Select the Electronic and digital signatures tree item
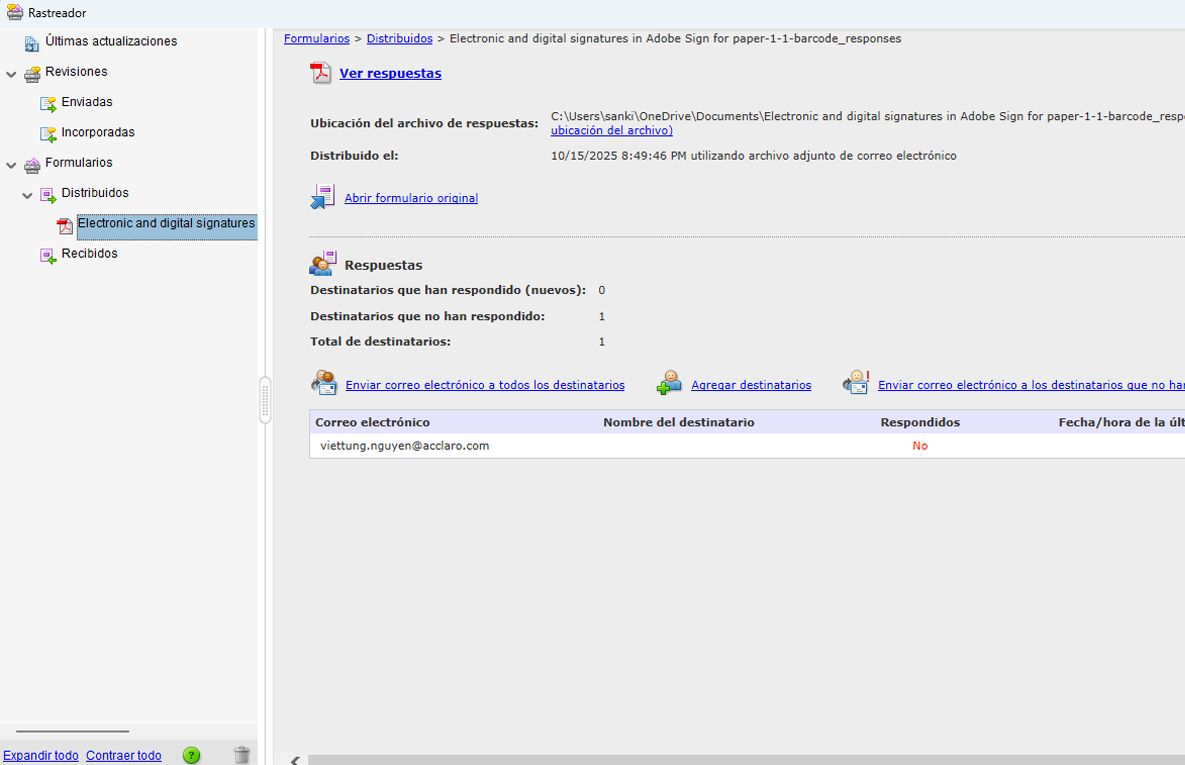The height and width of the screenshot is (765, 1185). [166, 224]
